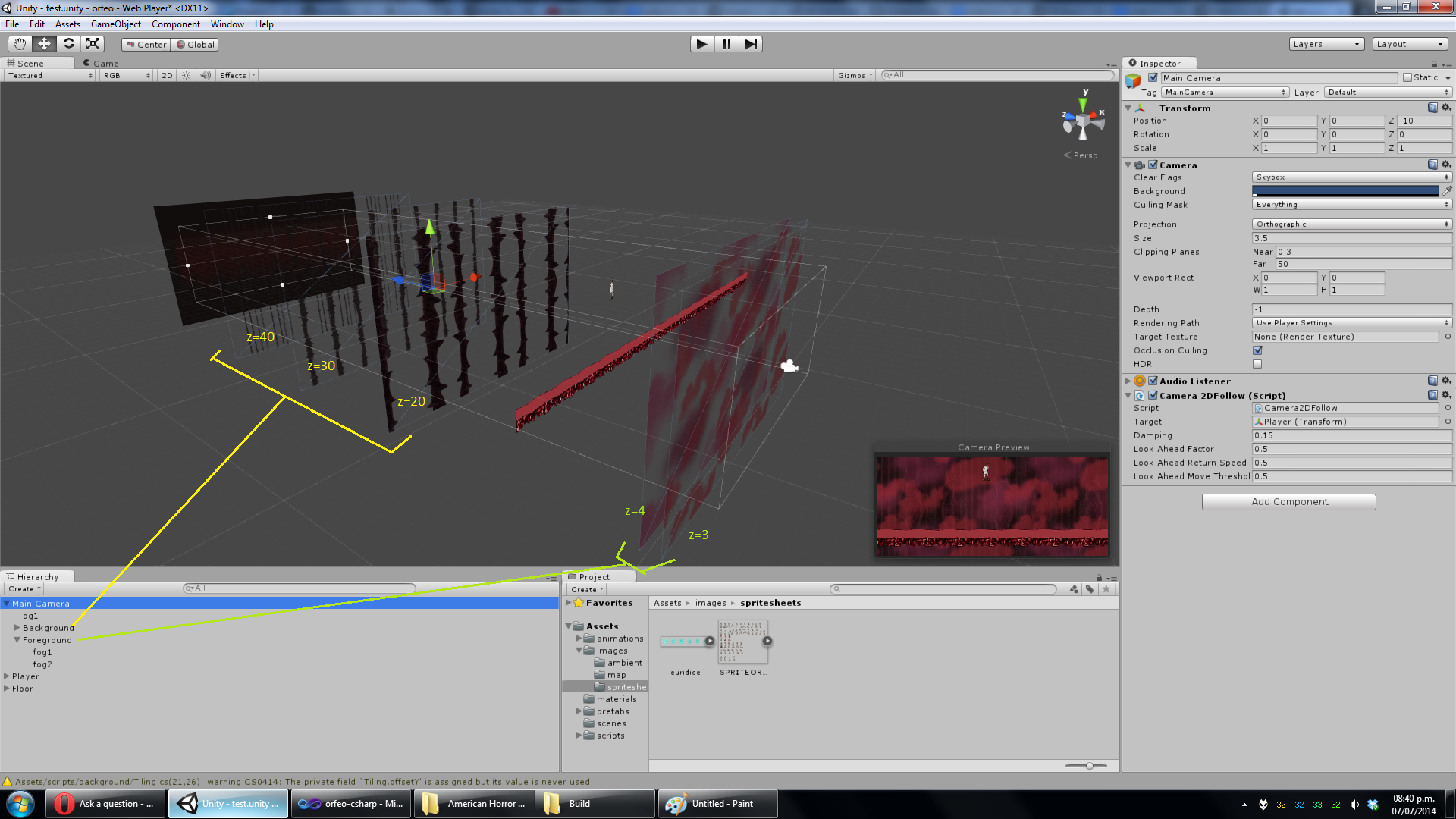Expand the Audio Listener component
1456x819 pixels.
pos(1128,381)
